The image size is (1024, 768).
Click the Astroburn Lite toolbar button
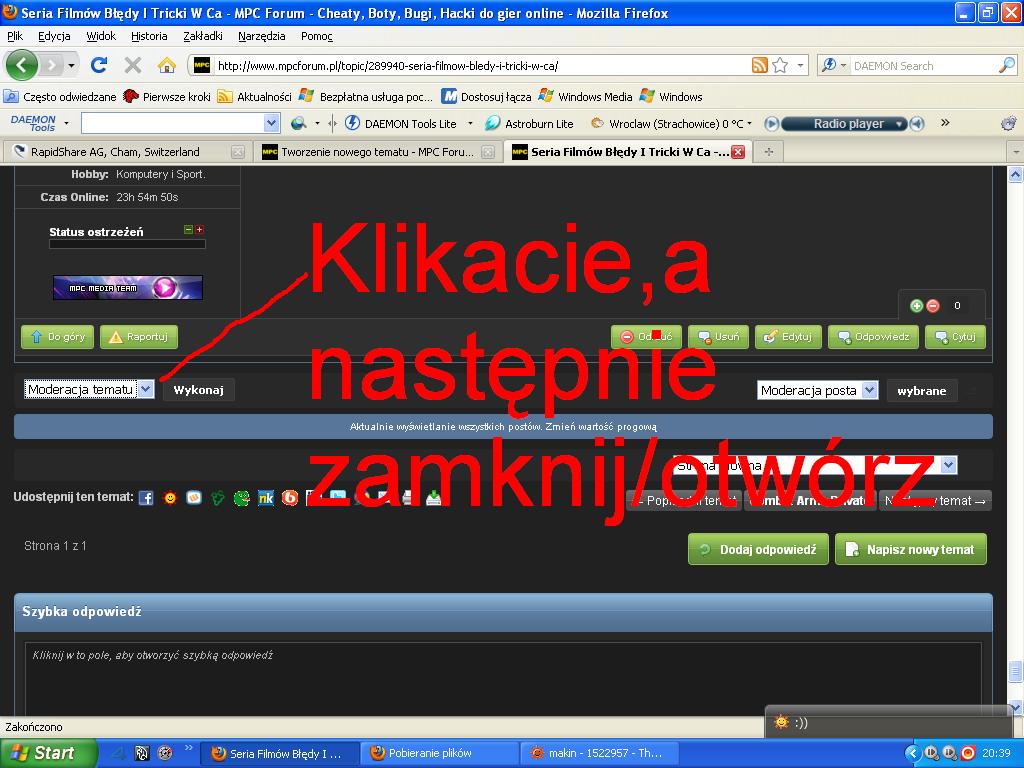[x=530, y=123]
